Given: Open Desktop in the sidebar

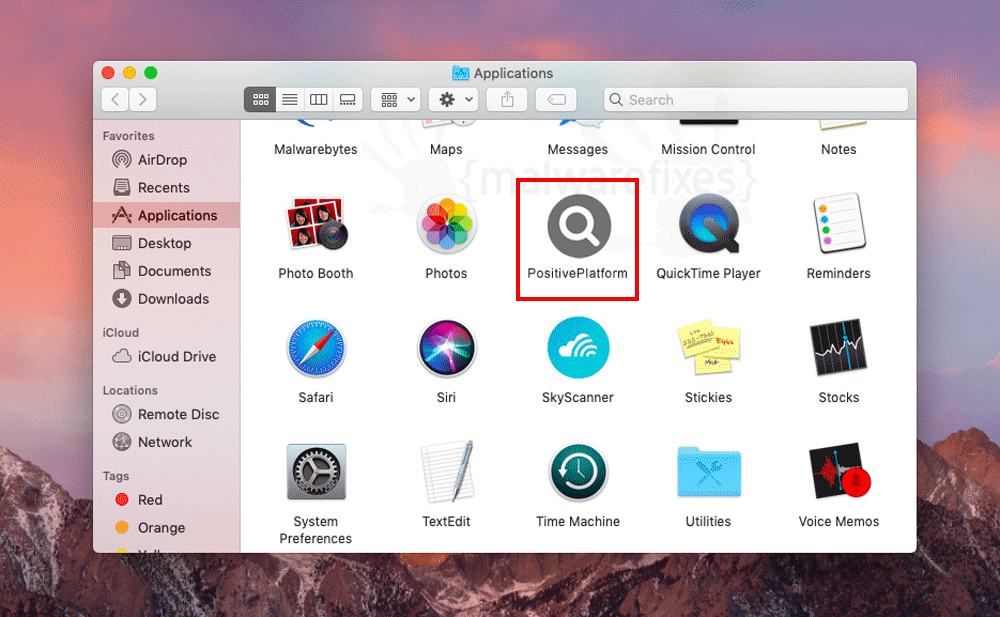Looking at the screenshot, I should (x=167, y=243).
